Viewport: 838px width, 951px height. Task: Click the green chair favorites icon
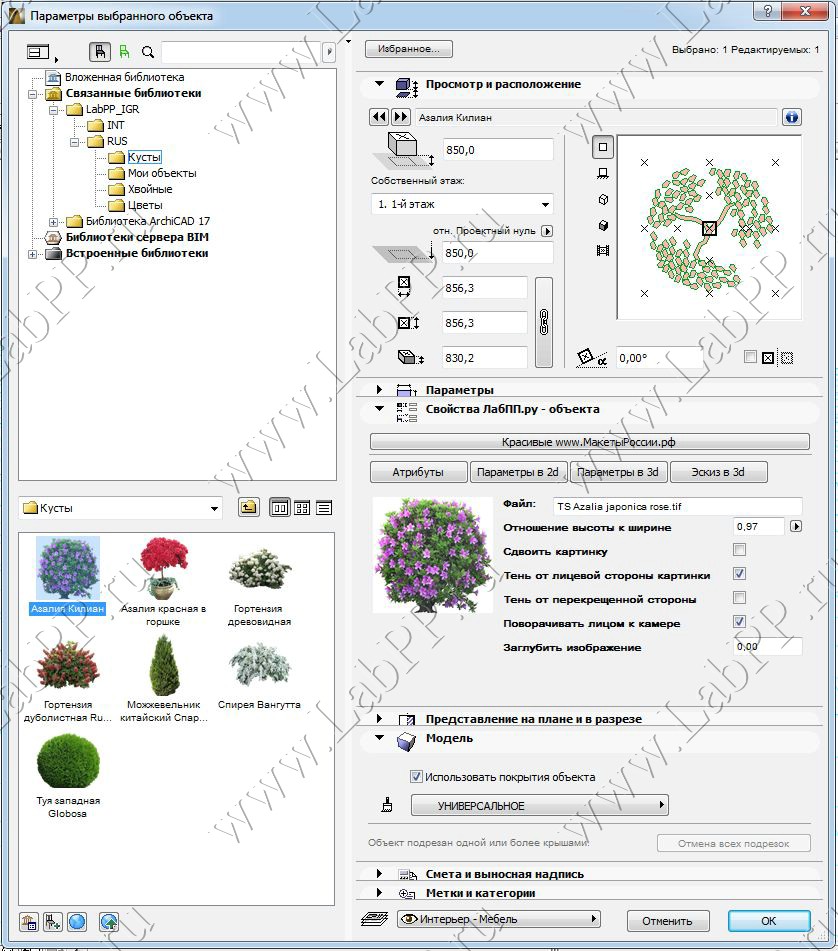point(124,52)
